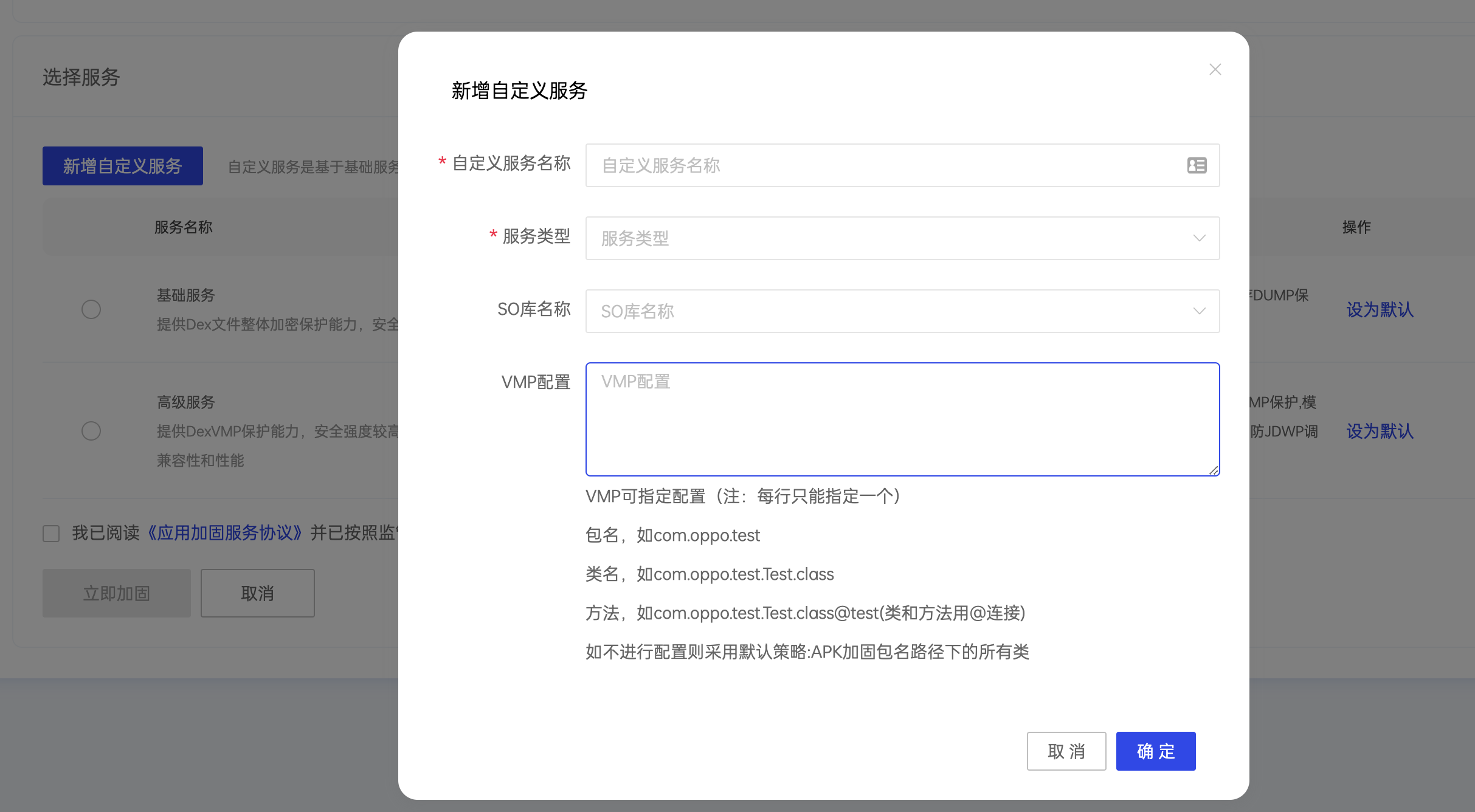Click the background page 取消 button
Viewport: 1475px width, 812px height.
click(258, 593)
